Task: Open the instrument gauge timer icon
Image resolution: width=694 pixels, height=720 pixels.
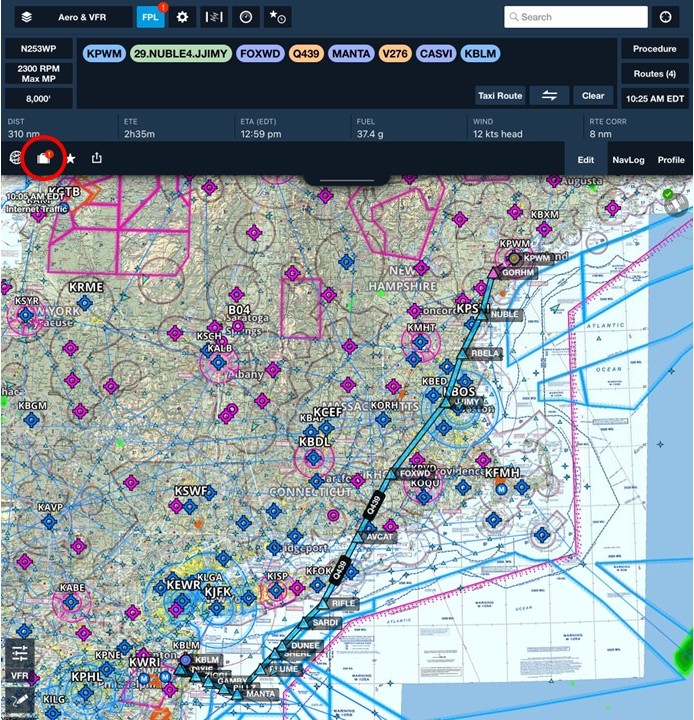Action: [246, 17]
